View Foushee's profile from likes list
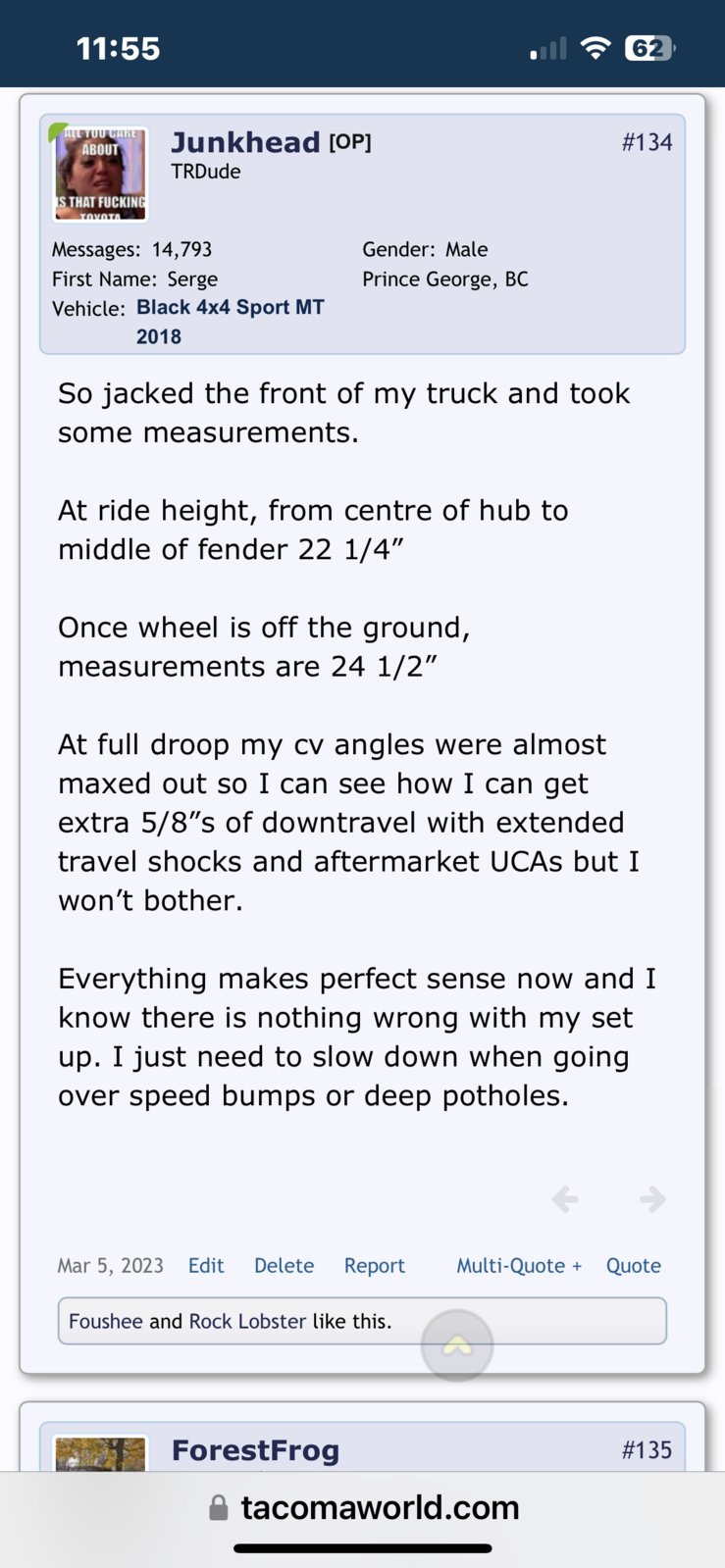This screenshot has width=725, height=1568. coord(106,1321)
